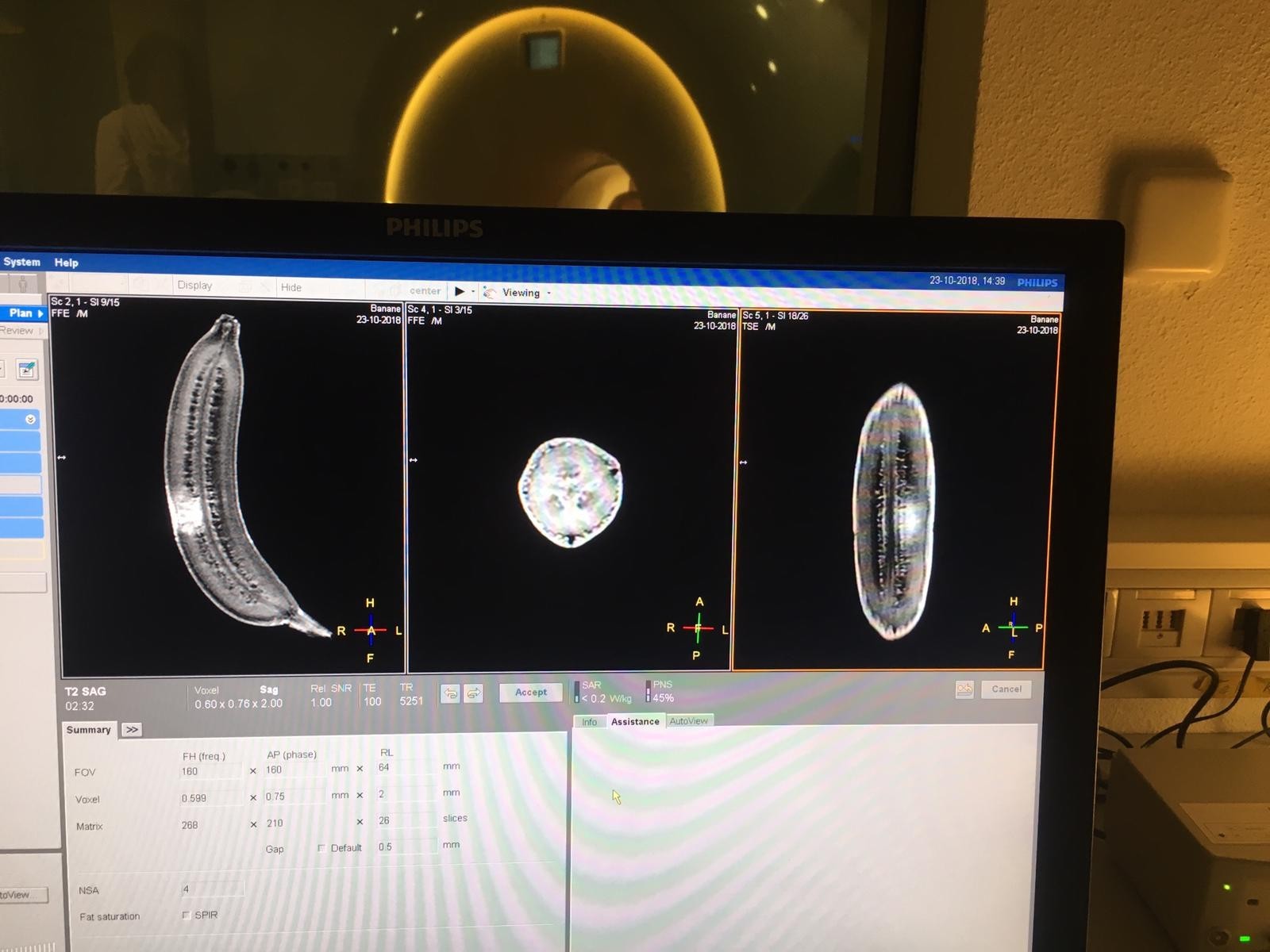Image resolution: width=1270 pixels, height=952 pixels.
Task: Click the undo arrow icon
Action: point(450,693)
